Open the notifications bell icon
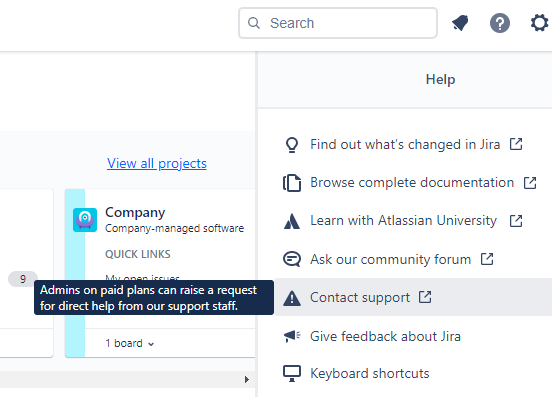Image resolution: width=552 pixels, height=397 pixels. pyautogui.click(x=460, y=23)
